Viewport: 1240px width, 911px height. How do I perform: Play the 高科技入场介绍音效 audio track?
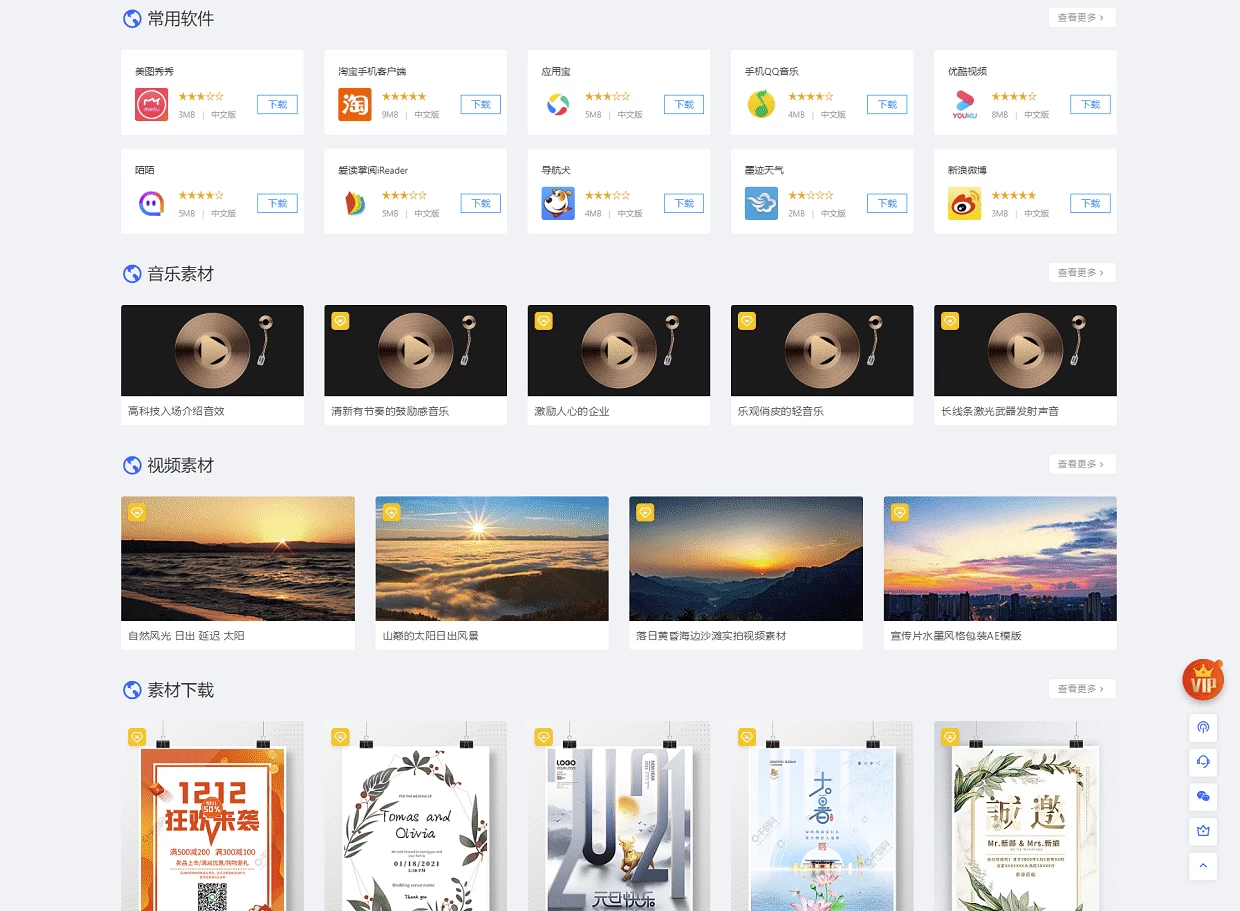[212, 351]
